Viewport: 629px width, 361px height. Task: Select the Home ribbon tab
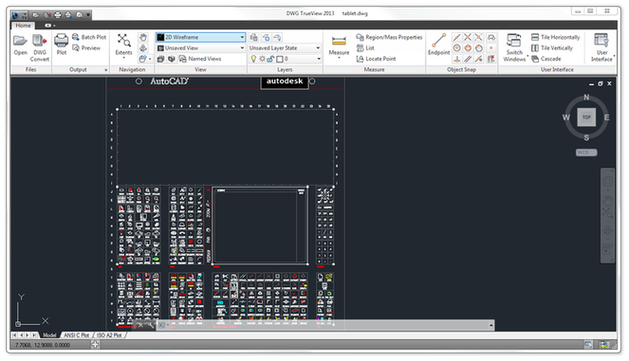click(x=23, y=25)
